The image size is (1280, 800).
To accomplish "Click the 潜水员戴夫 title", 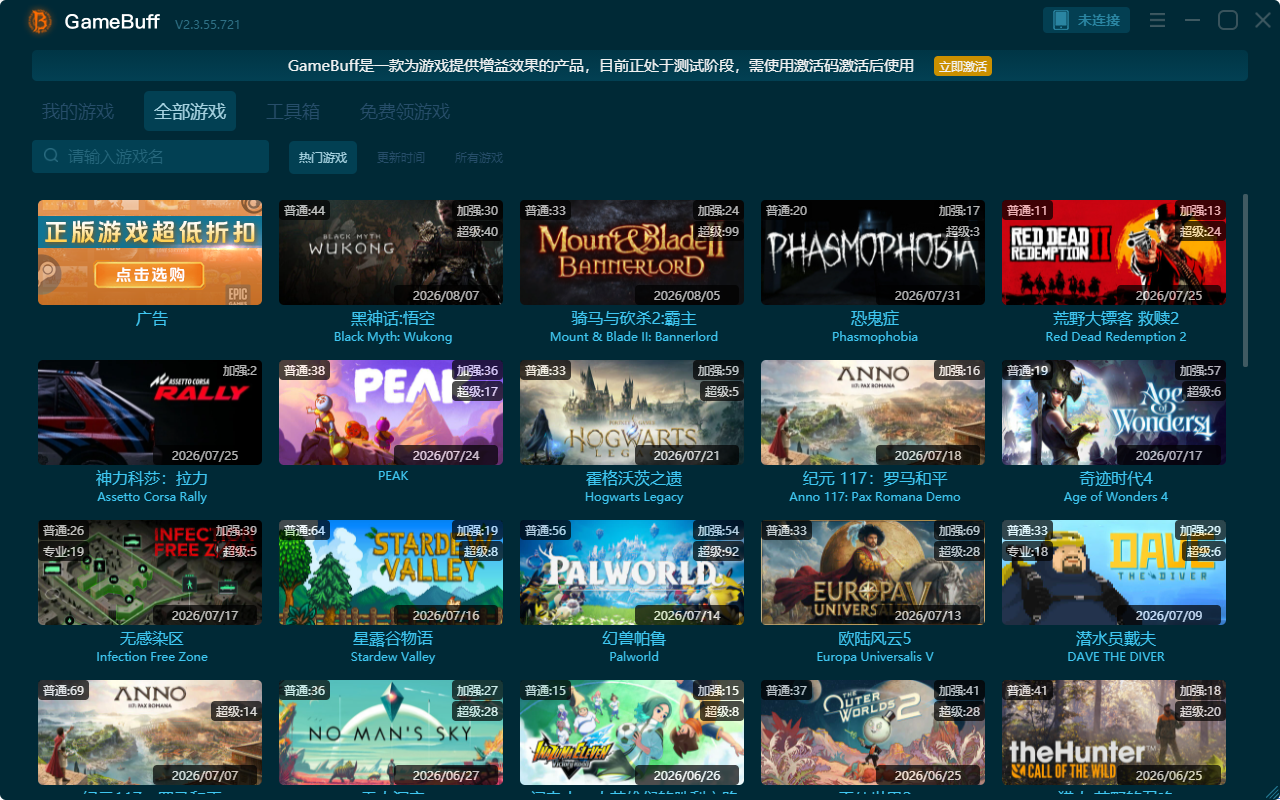I will click(x=1116, y=639).
